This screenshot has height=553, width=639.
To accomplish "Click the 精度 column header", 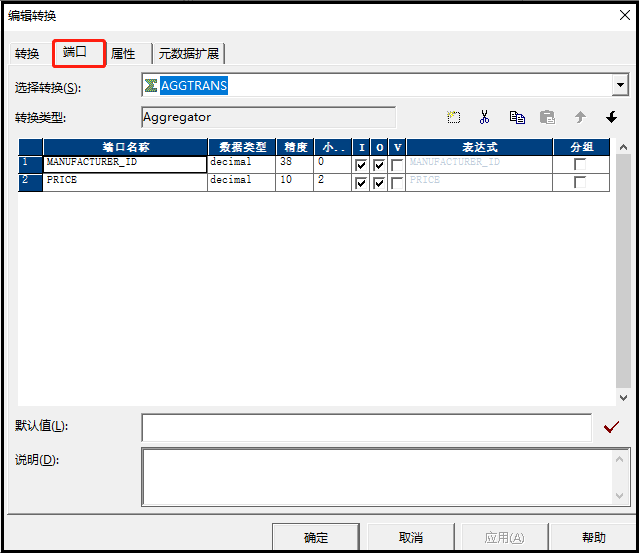I will pos(295,147).
